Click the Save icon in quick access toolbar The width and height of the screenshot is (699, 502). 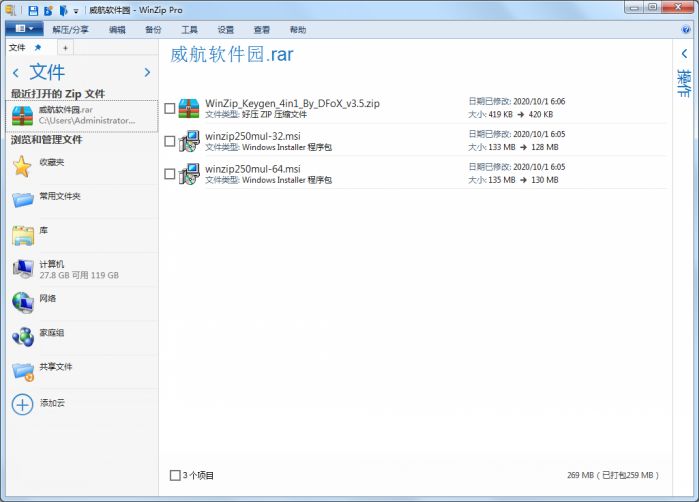point(33,10)
